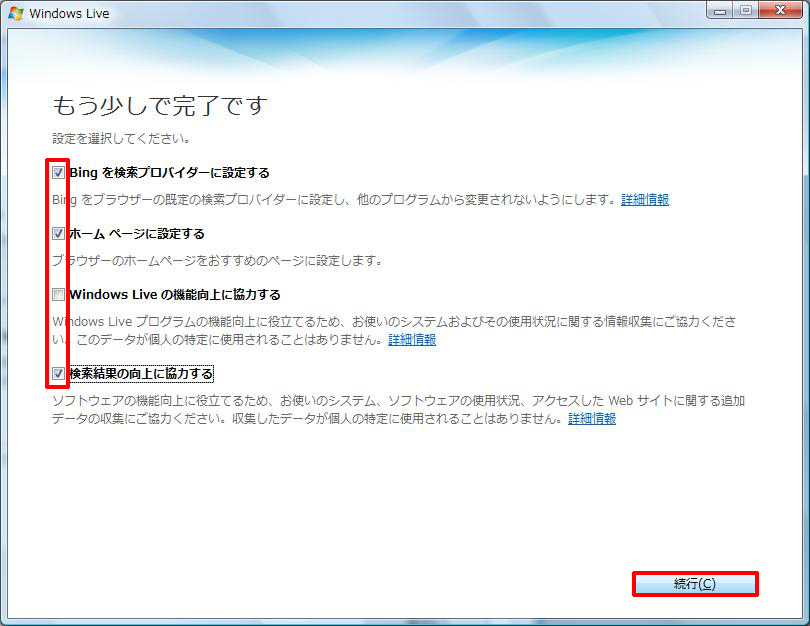Click the Windows Live logo icon in title bar

(x=16, y=13)
